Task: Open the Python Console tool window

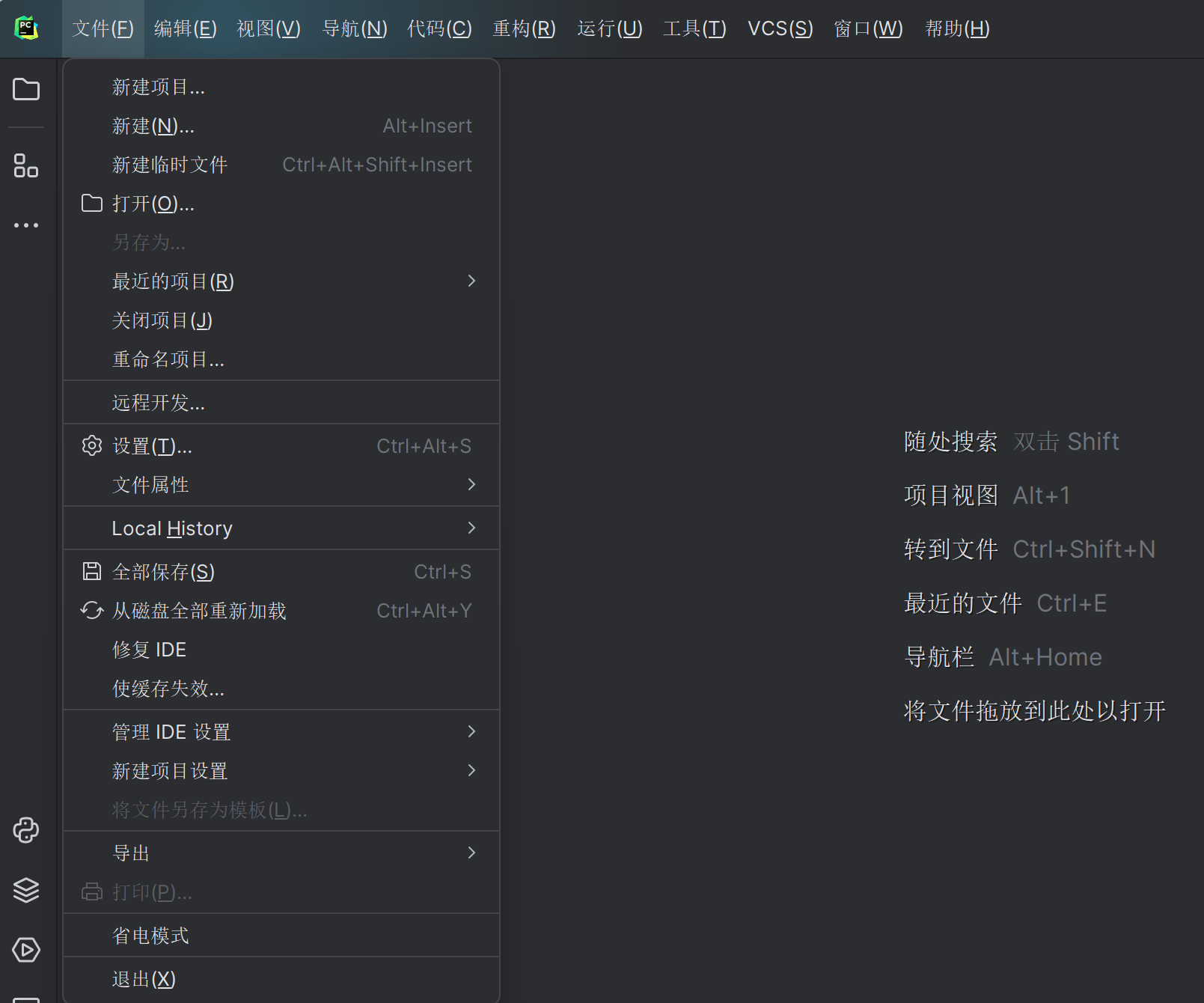Action: 26,830
